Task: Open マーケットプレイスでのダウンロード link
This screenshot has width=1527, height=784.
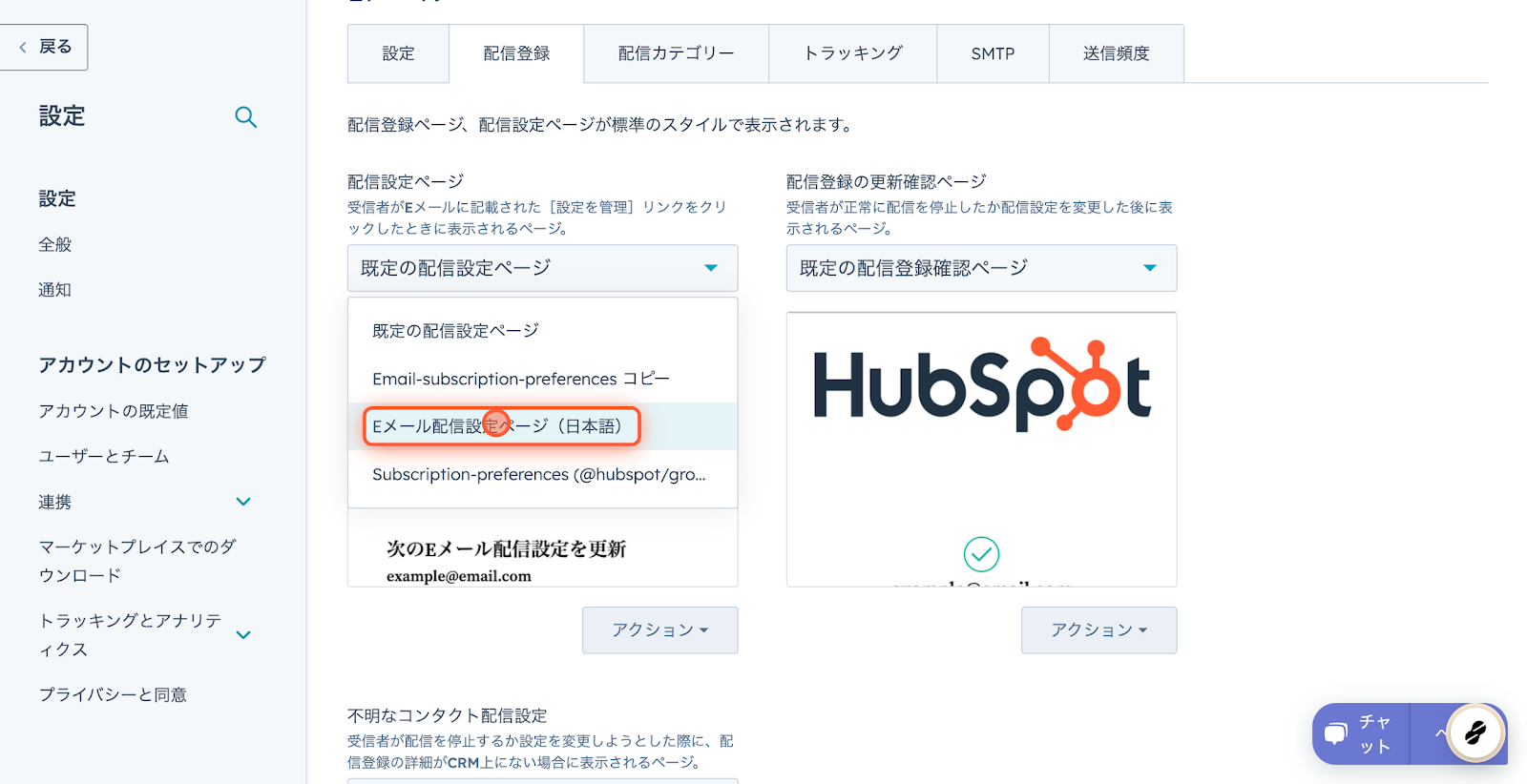Action: [137, 561]
